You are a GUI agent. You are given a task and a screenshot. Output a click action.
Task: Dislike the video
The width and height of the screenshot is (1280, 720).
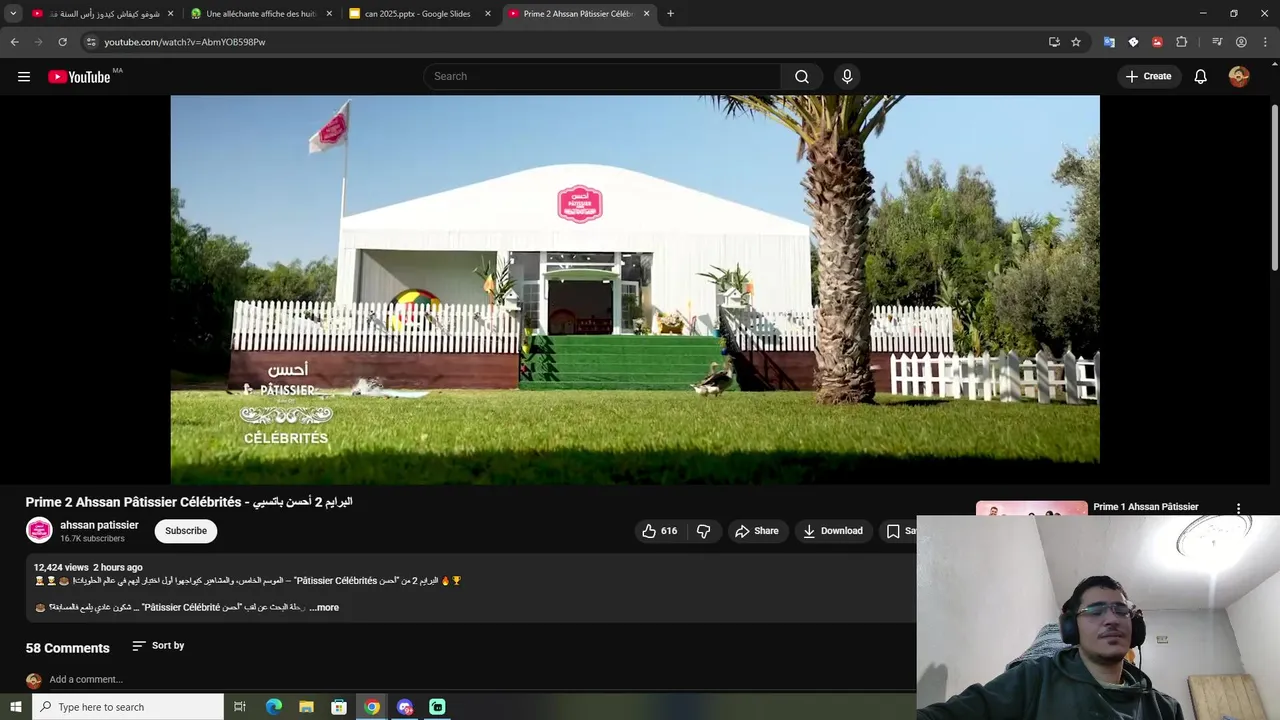(704, 531)
